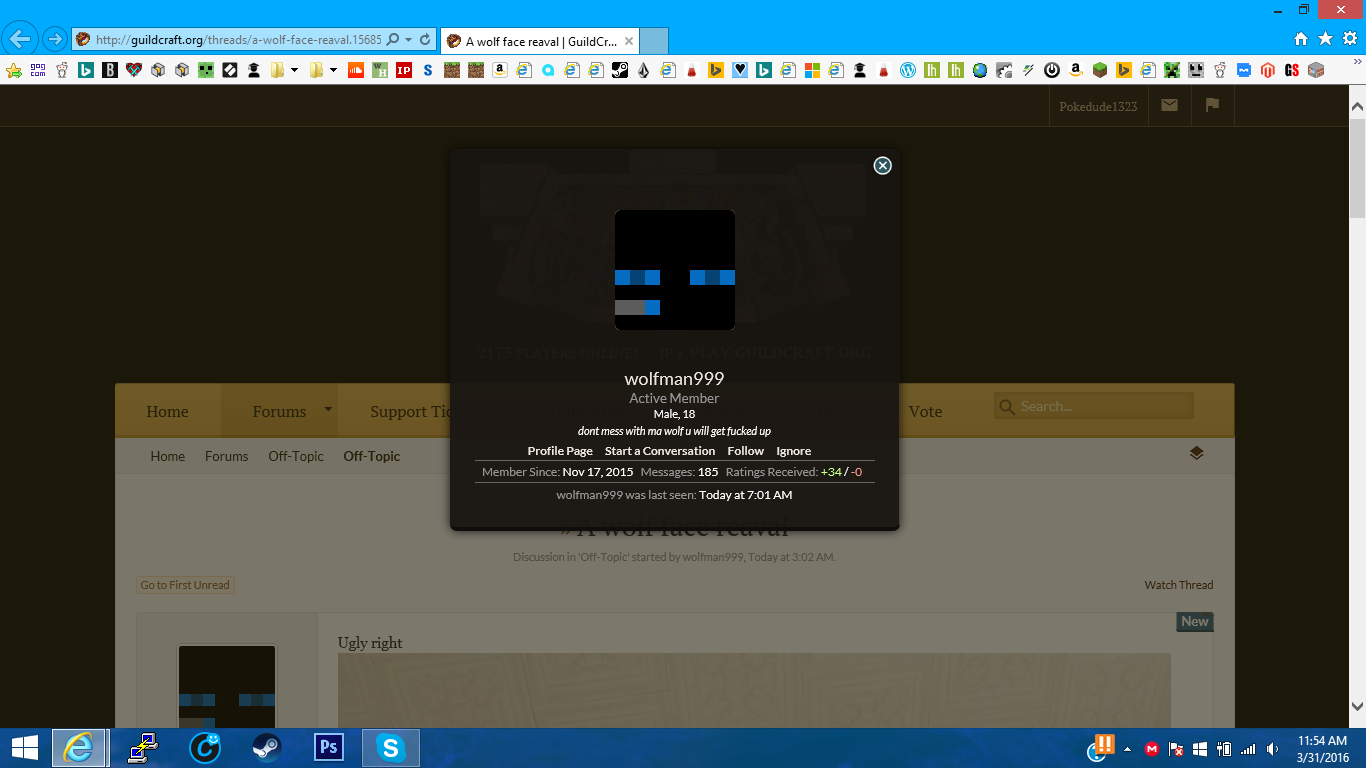Image resolution: width=1366 pixels, height=768 pixels.
Task: Open the Forums navigation tab
Action: coord(279,411)
